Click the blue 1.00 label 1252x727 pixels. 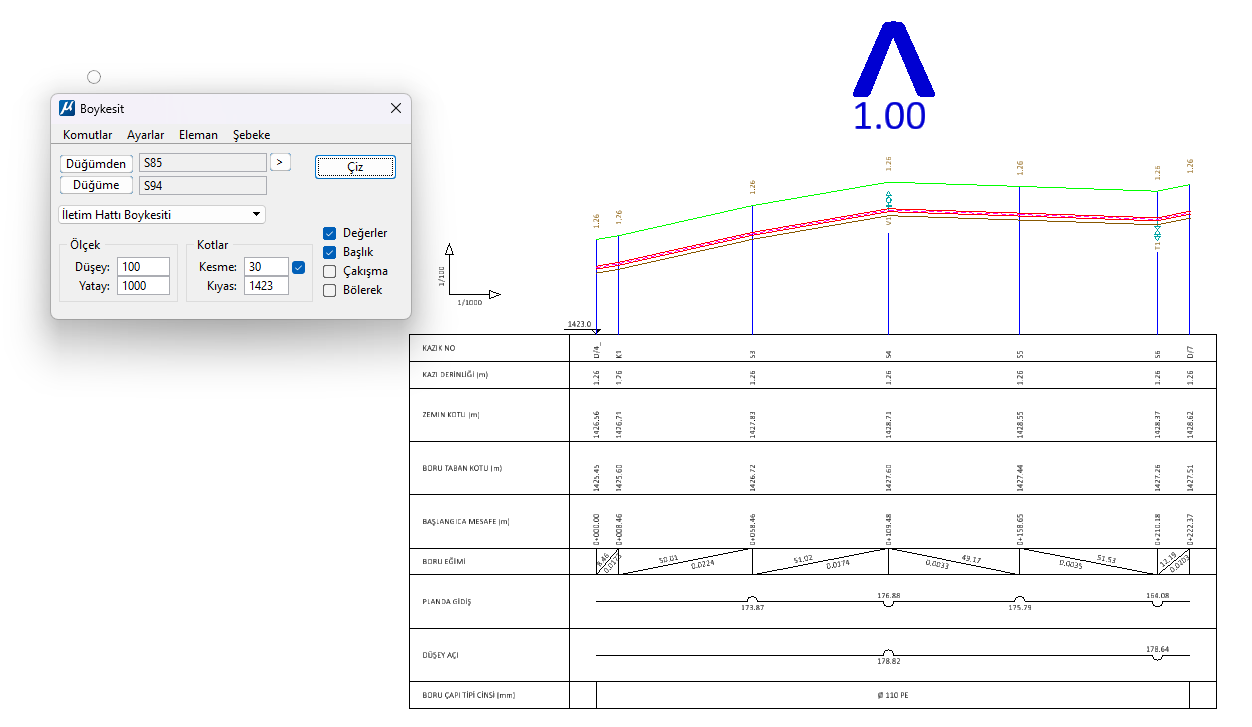coord(889,116)
